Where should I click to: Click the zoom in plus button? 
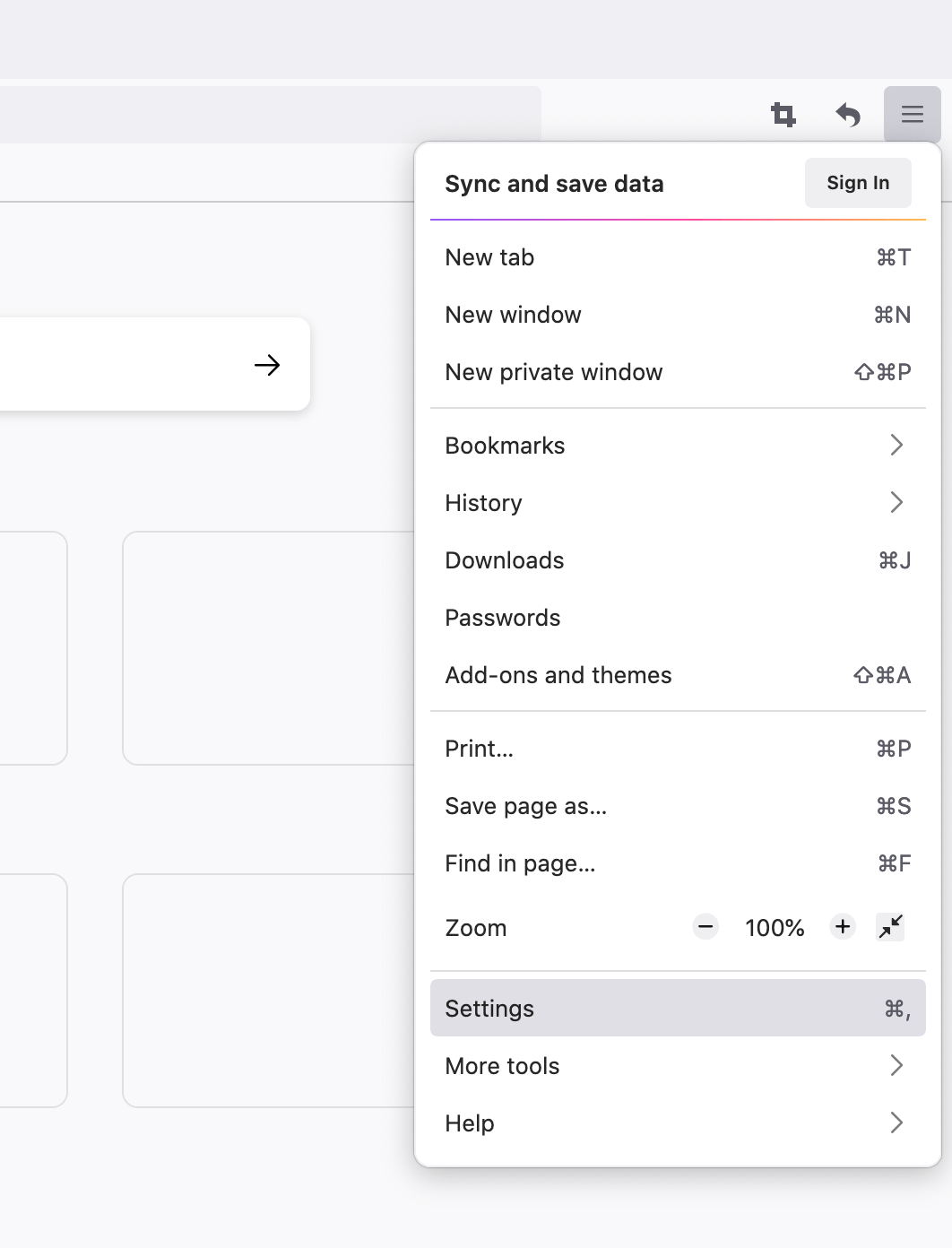pyautogui.click(x=843, y=927)
